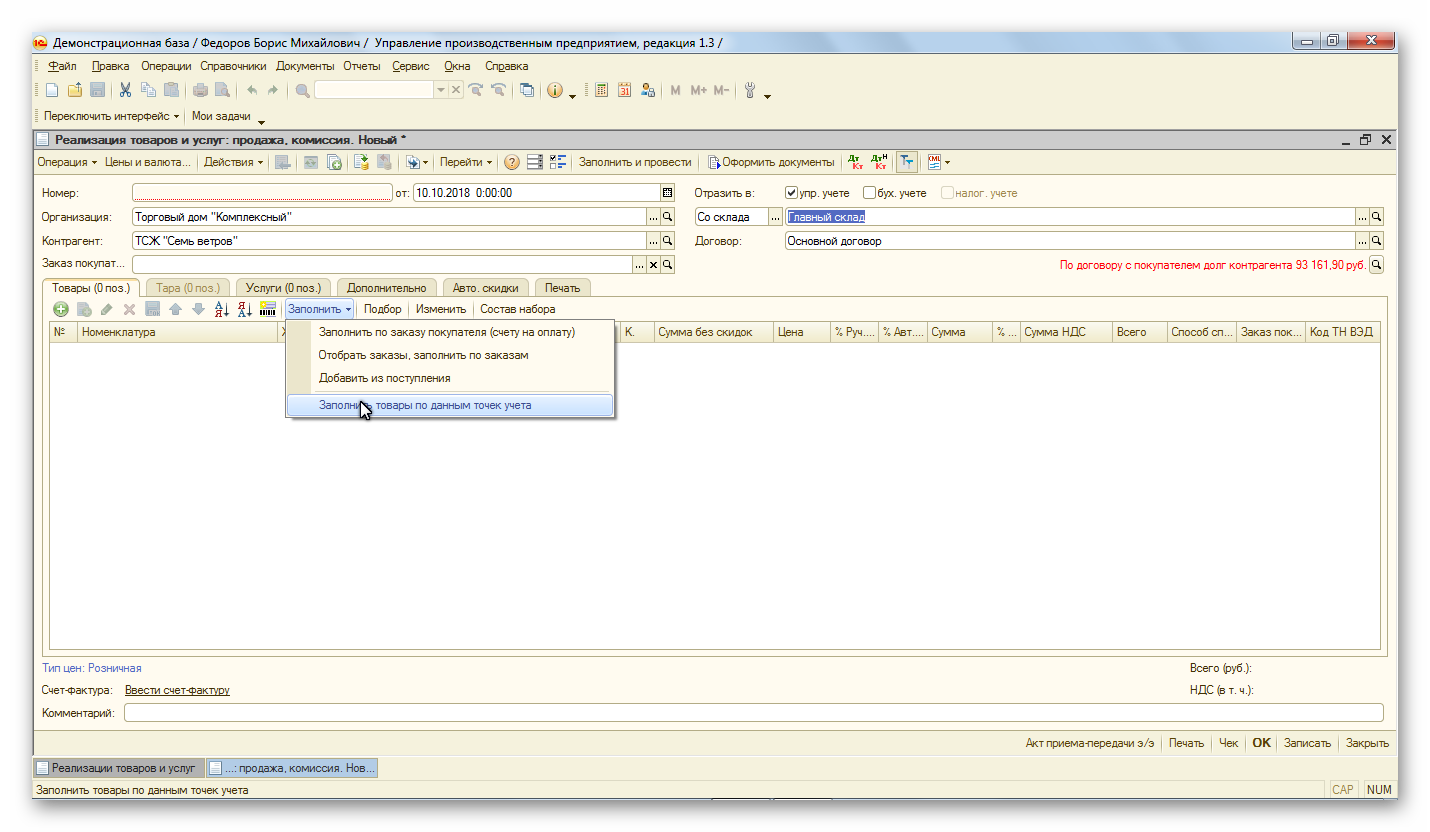The width and height of the screenshot is (1430, 832).
Task: Select Добавить из поступления menu entry
Action: 450,378
